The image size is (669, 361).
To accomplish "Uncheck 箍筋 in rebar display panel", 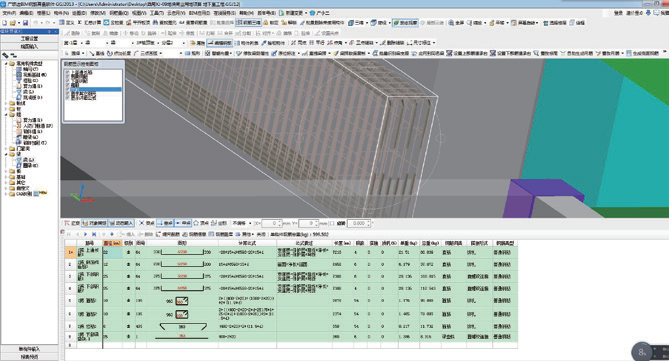I will pyautogui.click(x=67, y=85).
